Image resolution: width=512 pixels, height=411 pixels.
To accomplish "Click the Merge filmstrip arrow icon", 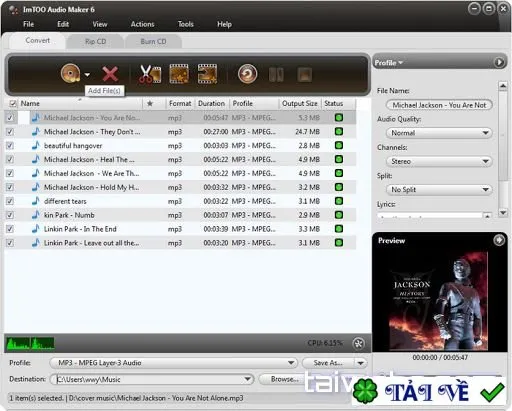I will 207,74.
